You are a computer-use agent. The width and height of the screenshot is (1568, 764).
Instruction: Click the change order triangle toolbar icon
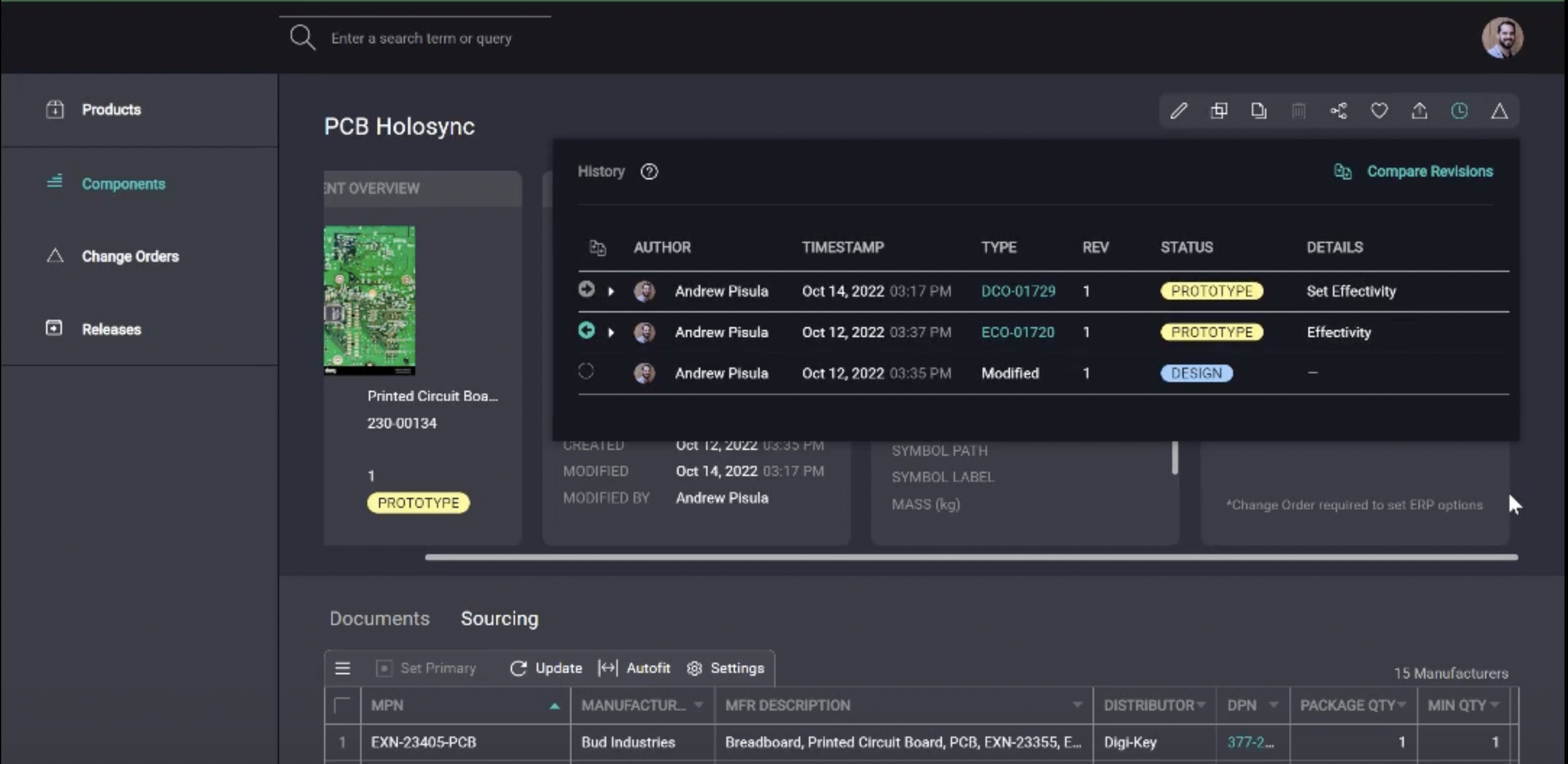[1499, 111]
